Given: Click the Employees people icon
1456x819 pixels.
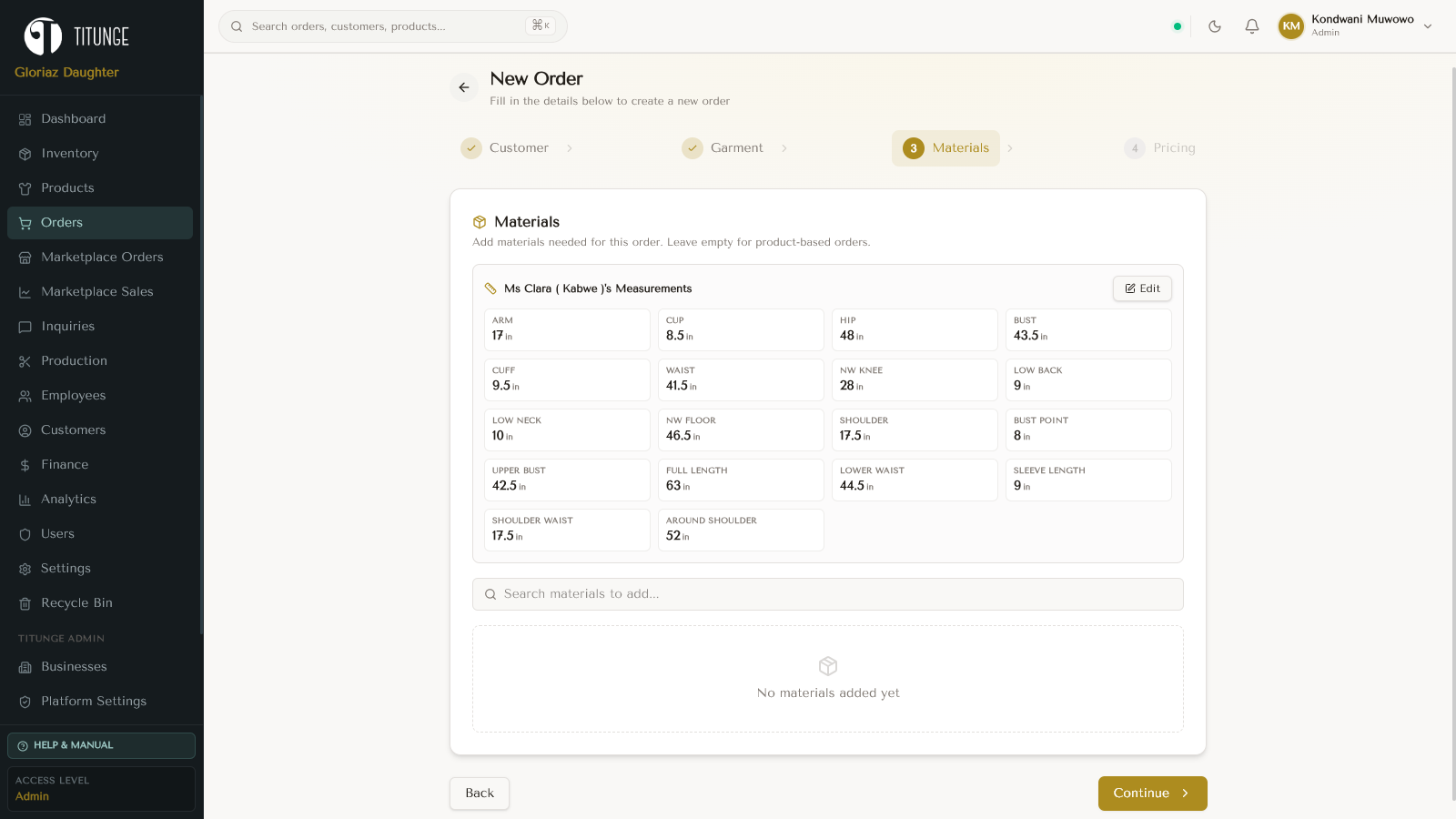Looking at the screenshot, I should coord(25,397).
